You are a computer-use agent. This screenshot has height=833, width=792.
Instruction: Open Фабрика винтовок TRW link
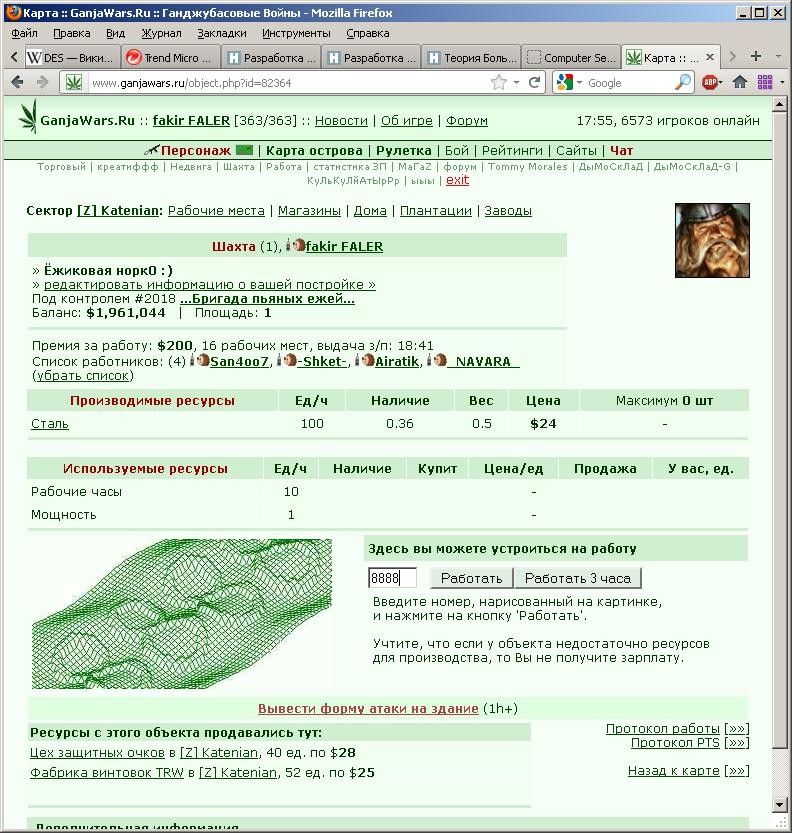[x=107, y=772]
